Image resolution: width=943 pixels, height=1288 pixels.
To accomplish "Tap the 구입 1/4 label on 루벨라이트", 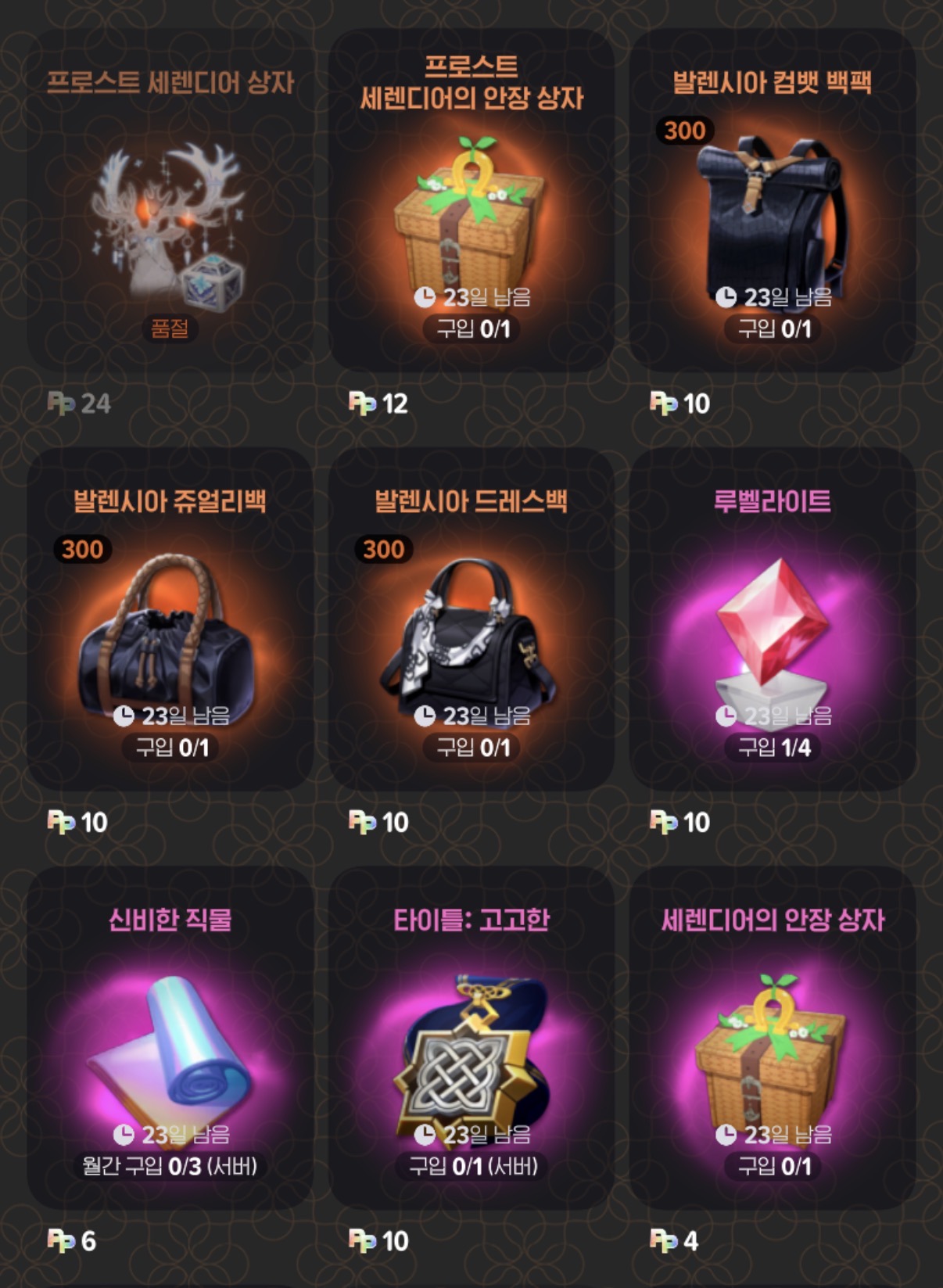I will (774, 748).
